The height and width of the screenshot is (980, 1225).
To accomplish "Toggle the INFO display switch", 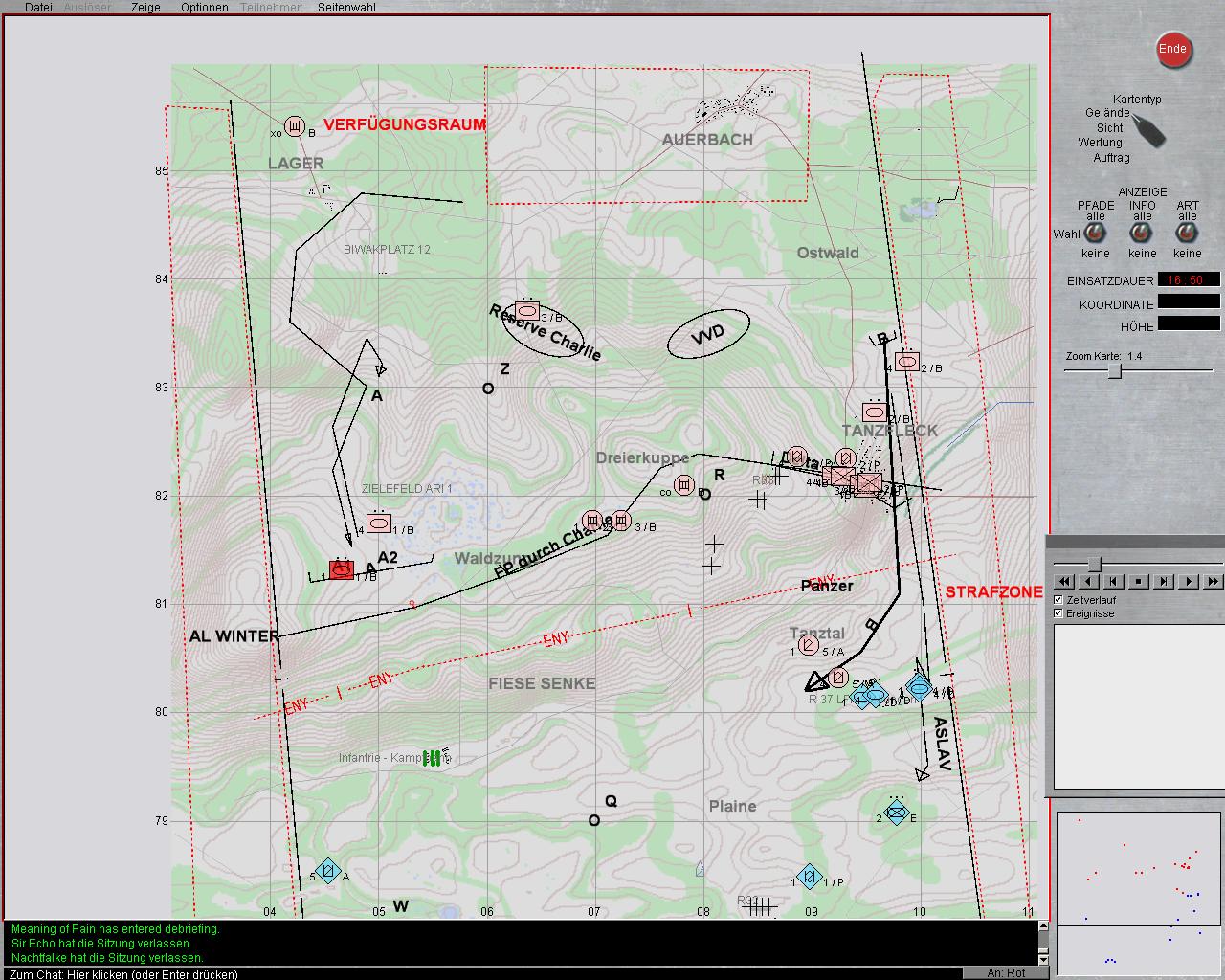I will pos(1142,234).
